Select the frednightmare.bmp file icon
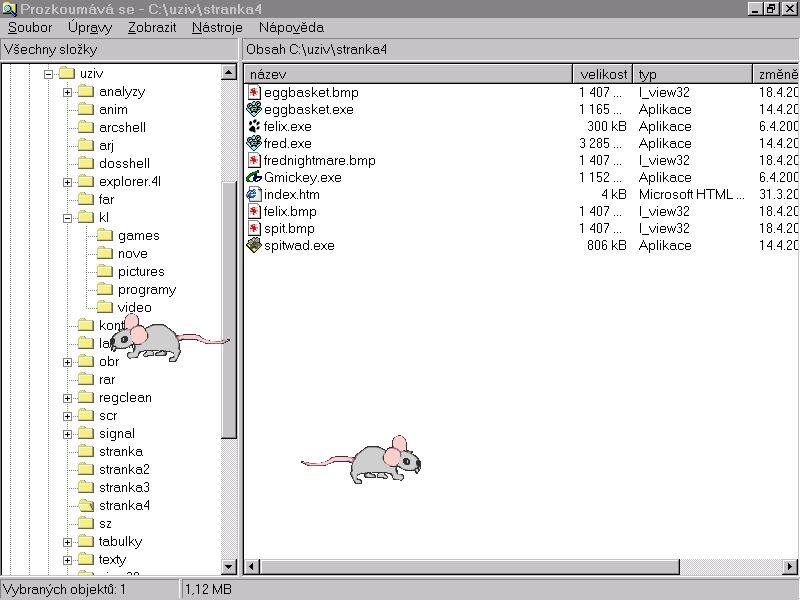800x600 pixels. pyautogui.click(x=254, y=160)
